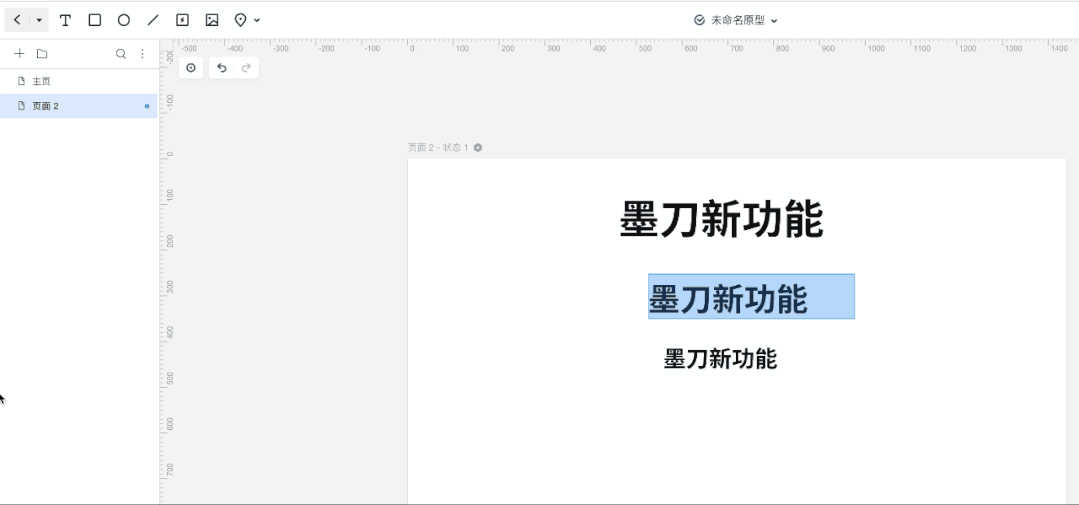Viewport: 1079px width, 505px height.
Task: Select the lightning component tool
Action: 182,20
